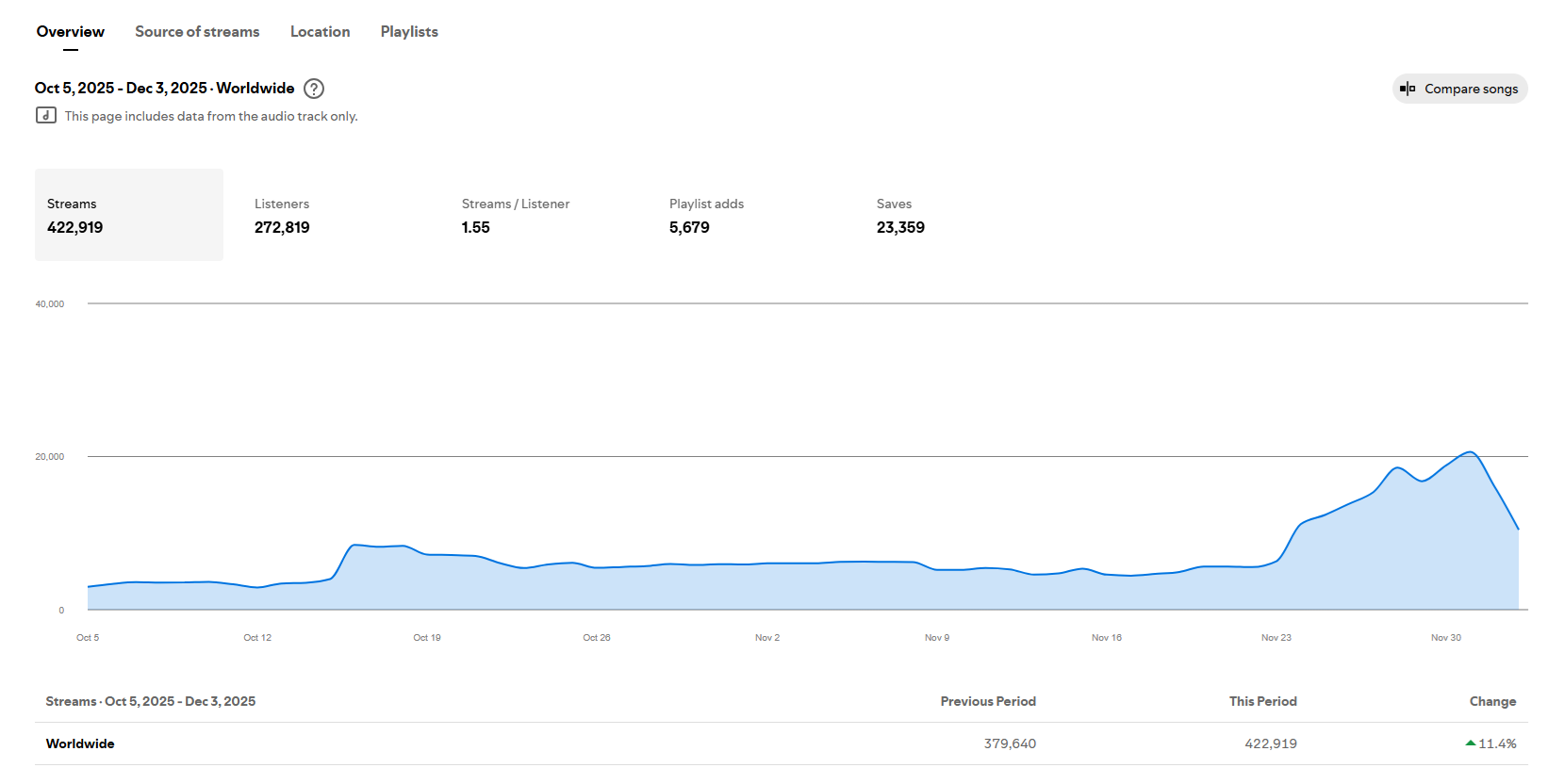This screenshot has height=784, width=1564.
Task: Click the help question mark icon beside Worldwide
Action: click(x=314, y=89)
